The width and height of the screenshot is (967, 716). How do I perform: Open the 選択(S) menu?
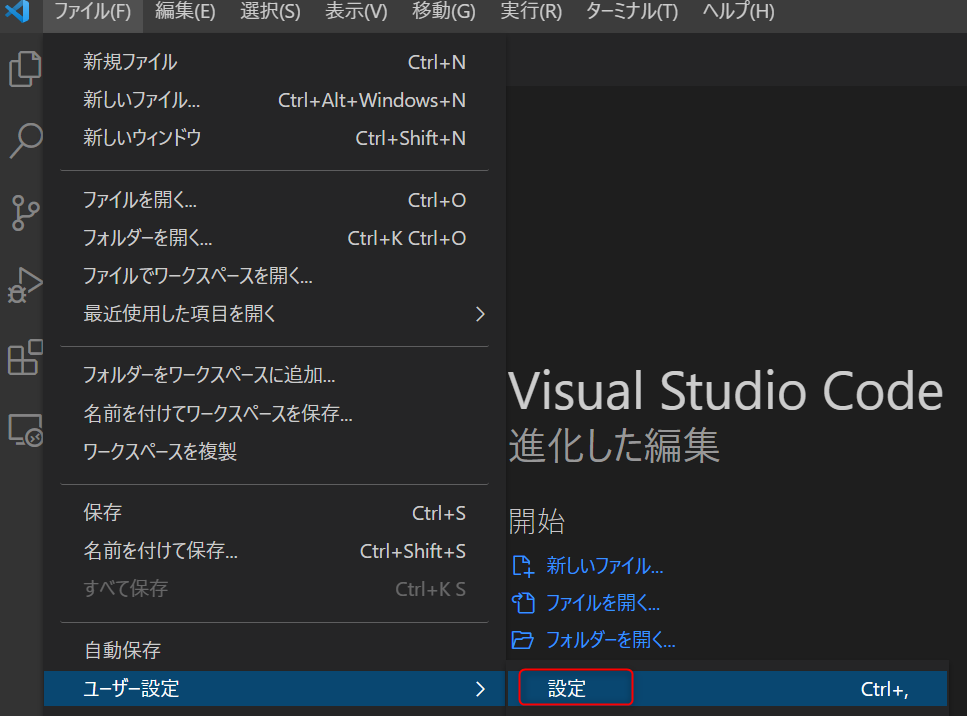[270, 11]
